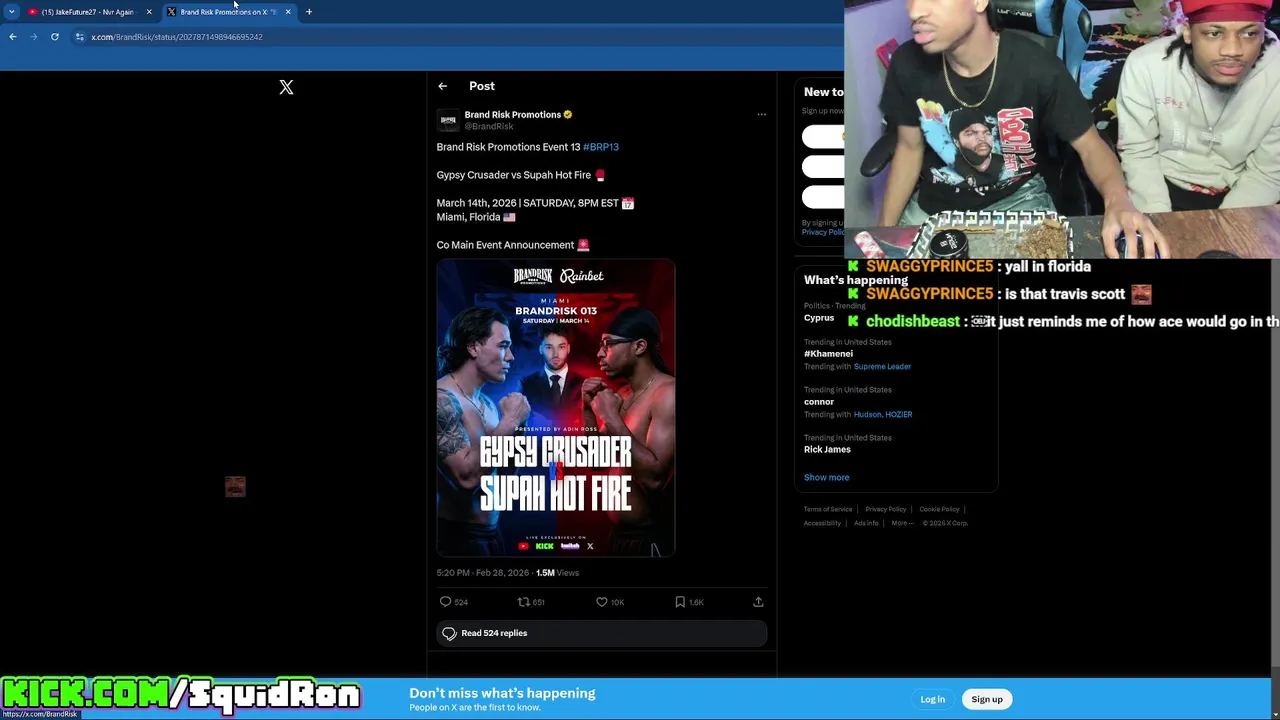Open the Accessibility footer link

(x=822, y=523)
